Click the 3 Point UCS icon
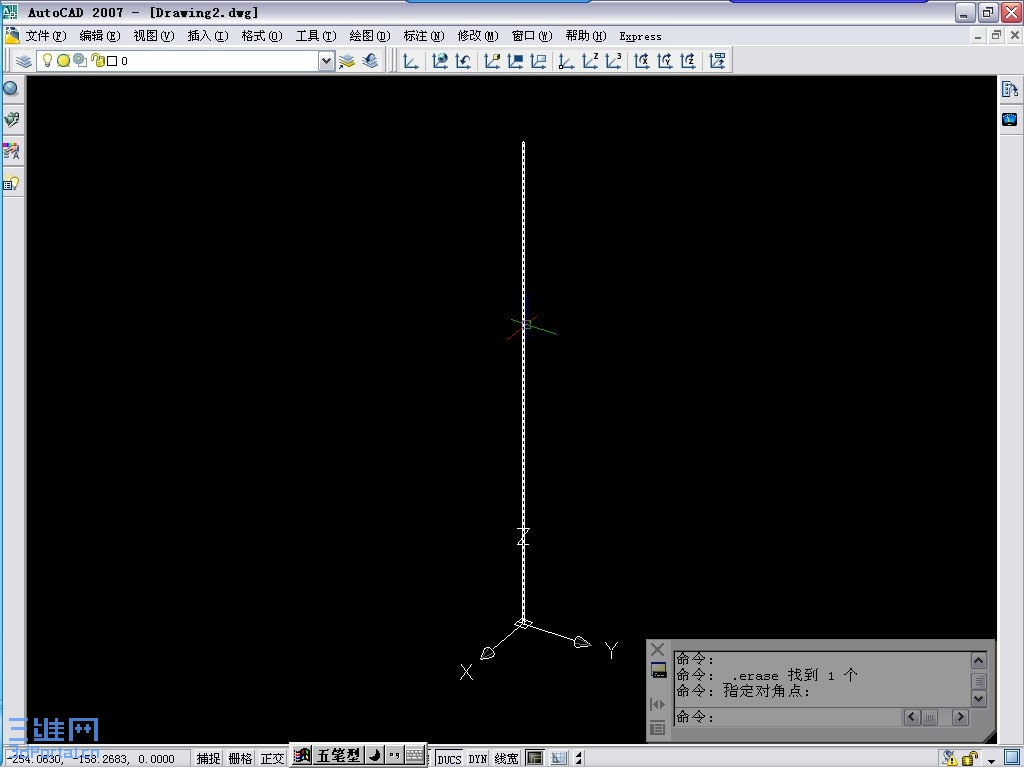1024x768 pixels. [x=613, y=61]
